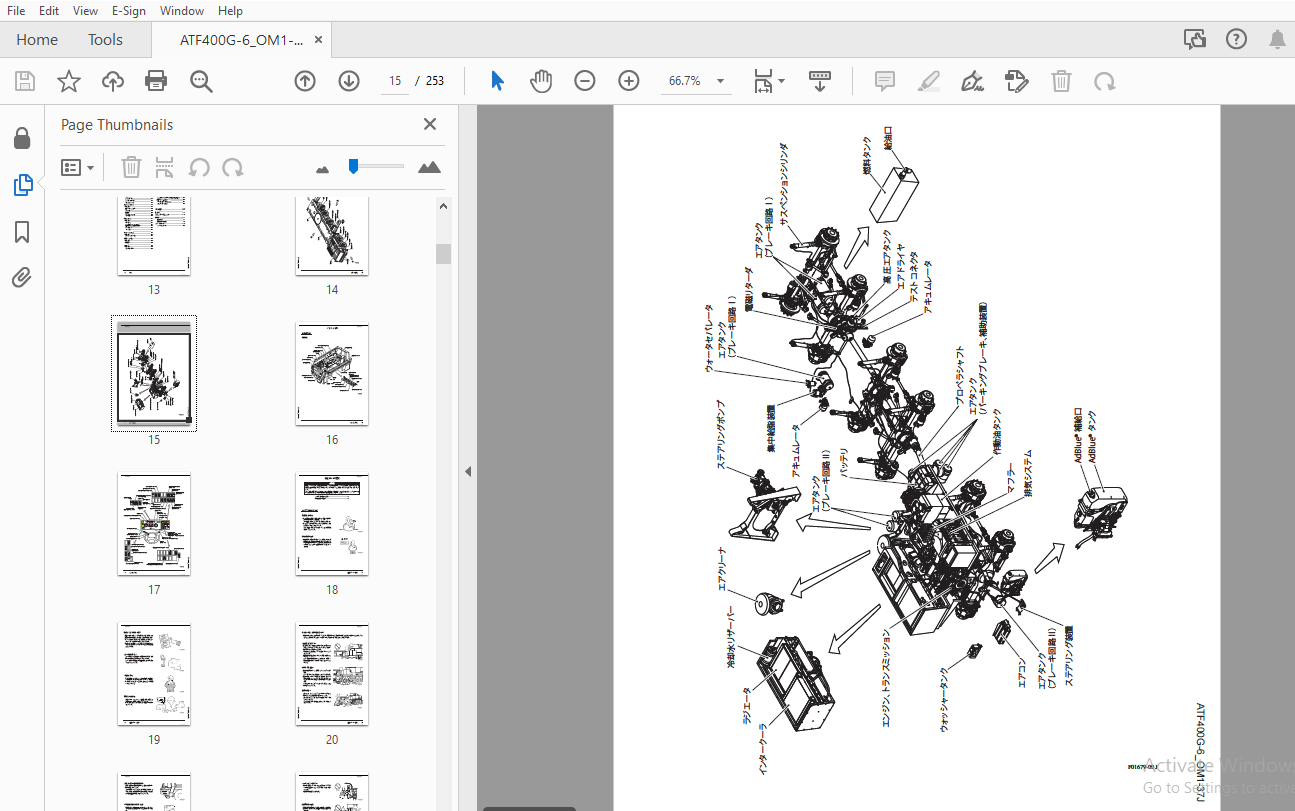Image resolution: width=1295 pixels, height=811 pixels.
Task: Open the zoom level dropdown arrow
Action: [720, 81]
